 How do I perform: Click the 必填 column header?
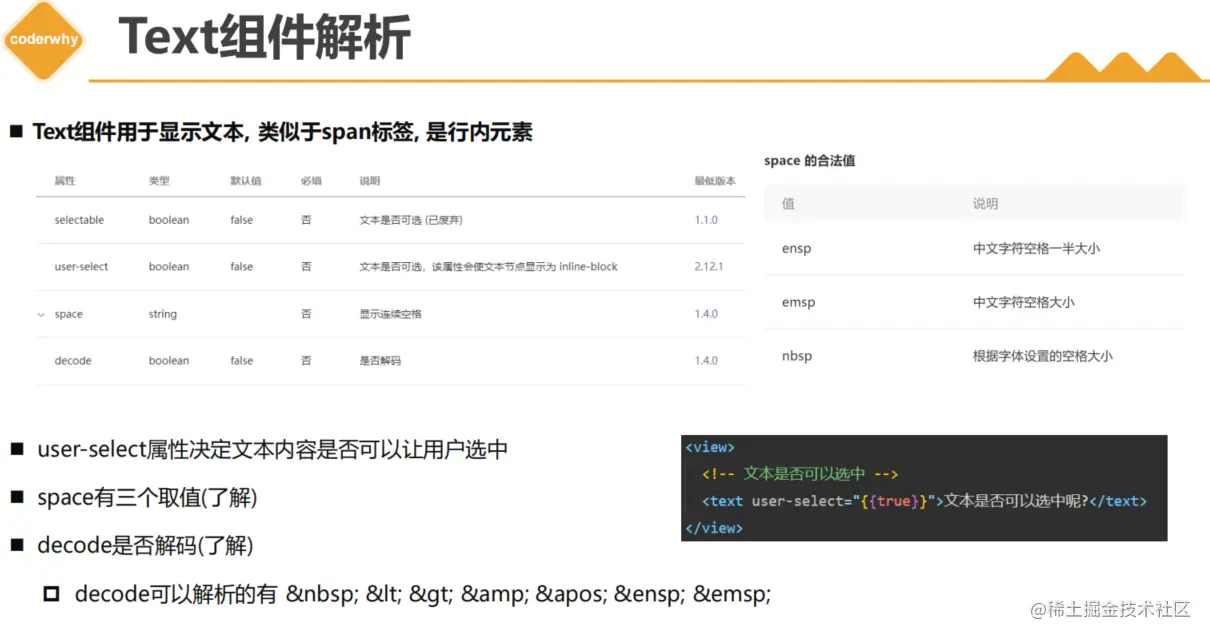[311, 181]
